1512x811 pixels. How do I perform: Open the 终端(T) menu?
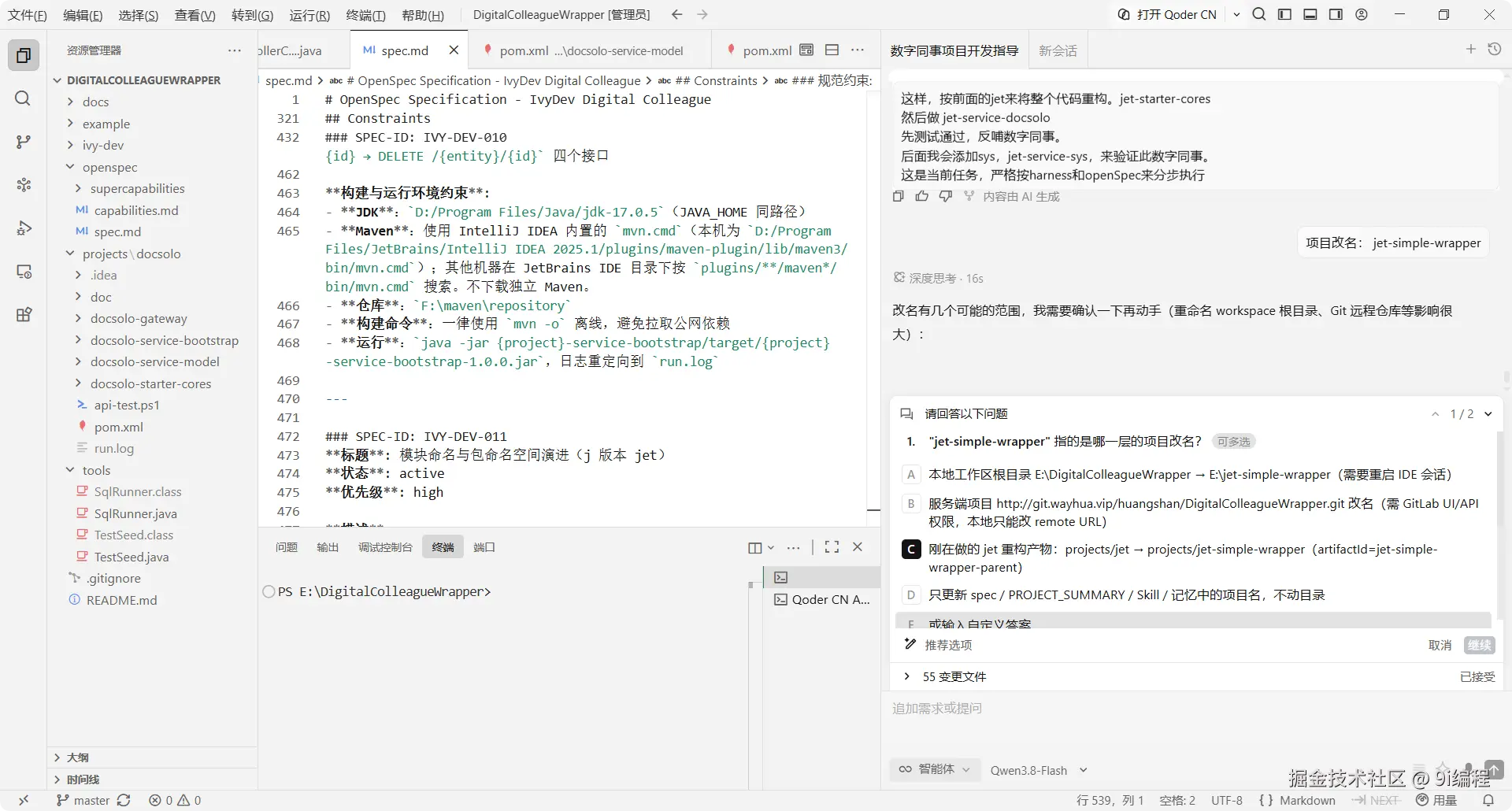pos(366,15)
